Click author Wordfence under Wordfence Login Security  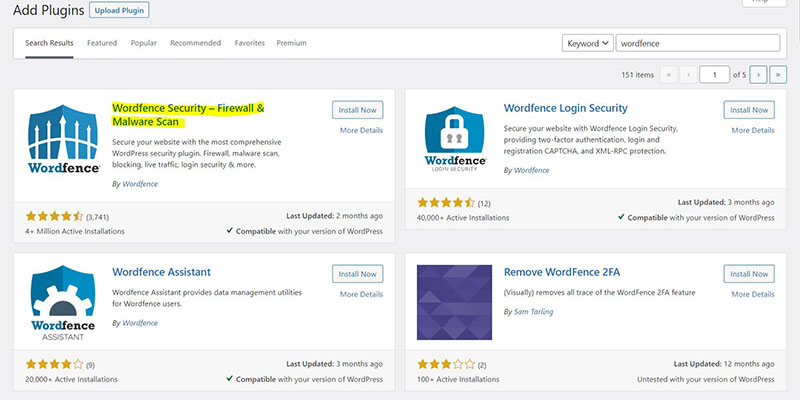532,170
